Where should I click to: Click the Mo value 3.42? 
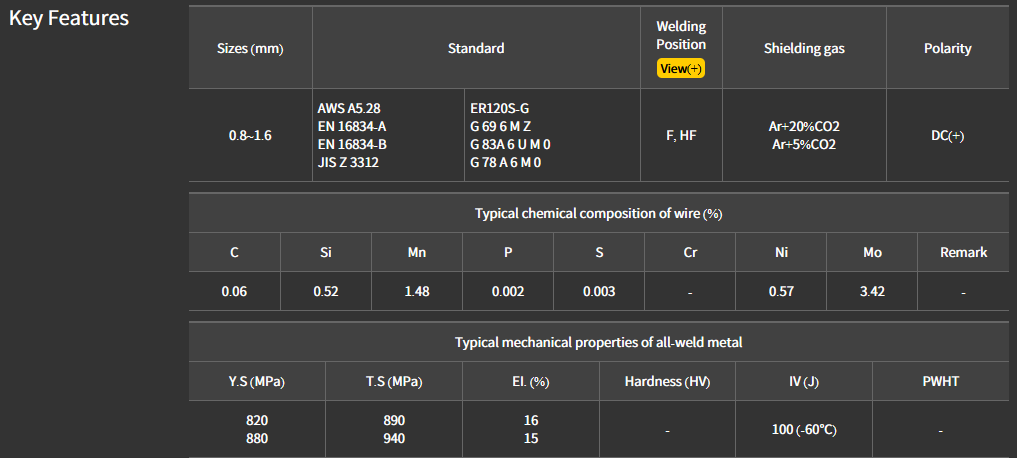coord(872,291)
